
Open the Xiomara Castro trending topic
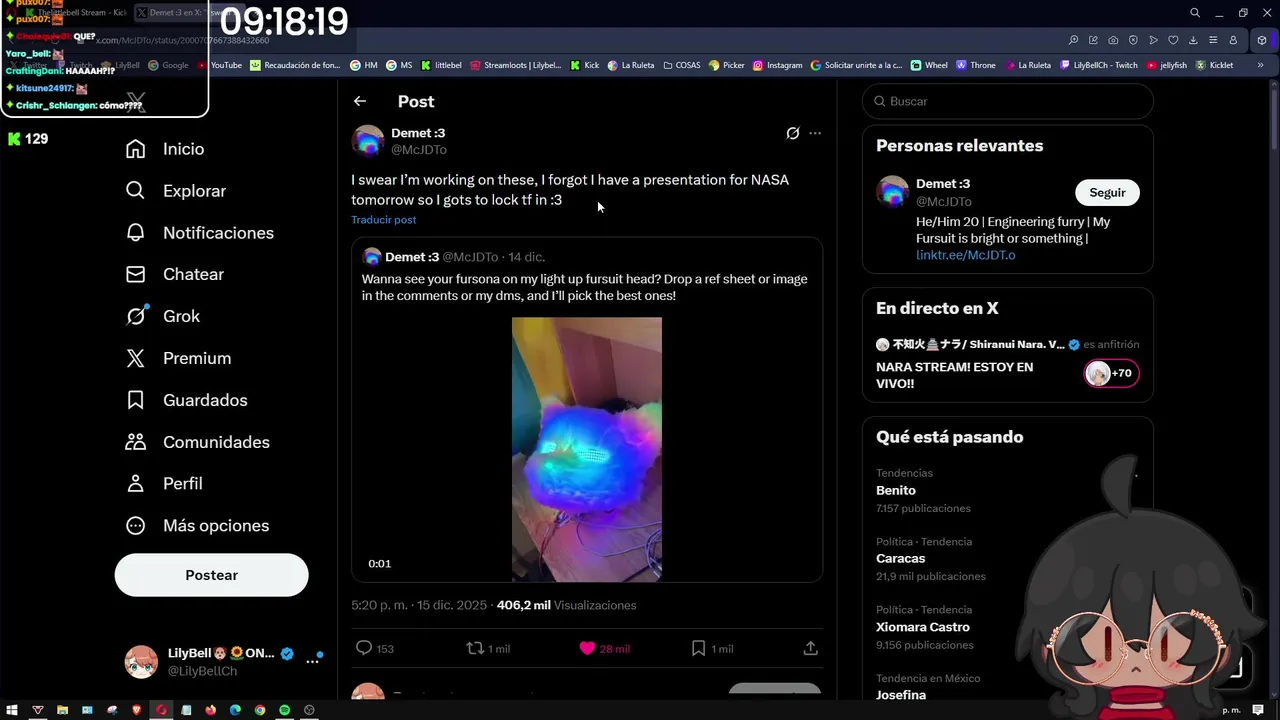pos(922,627)
